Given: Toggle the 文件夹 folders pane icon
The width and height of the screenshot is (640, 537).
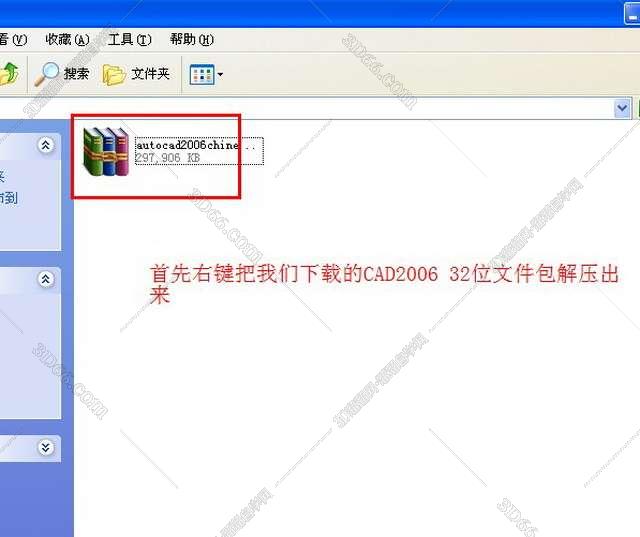Looking at the screenshot, I should [115, 74].
